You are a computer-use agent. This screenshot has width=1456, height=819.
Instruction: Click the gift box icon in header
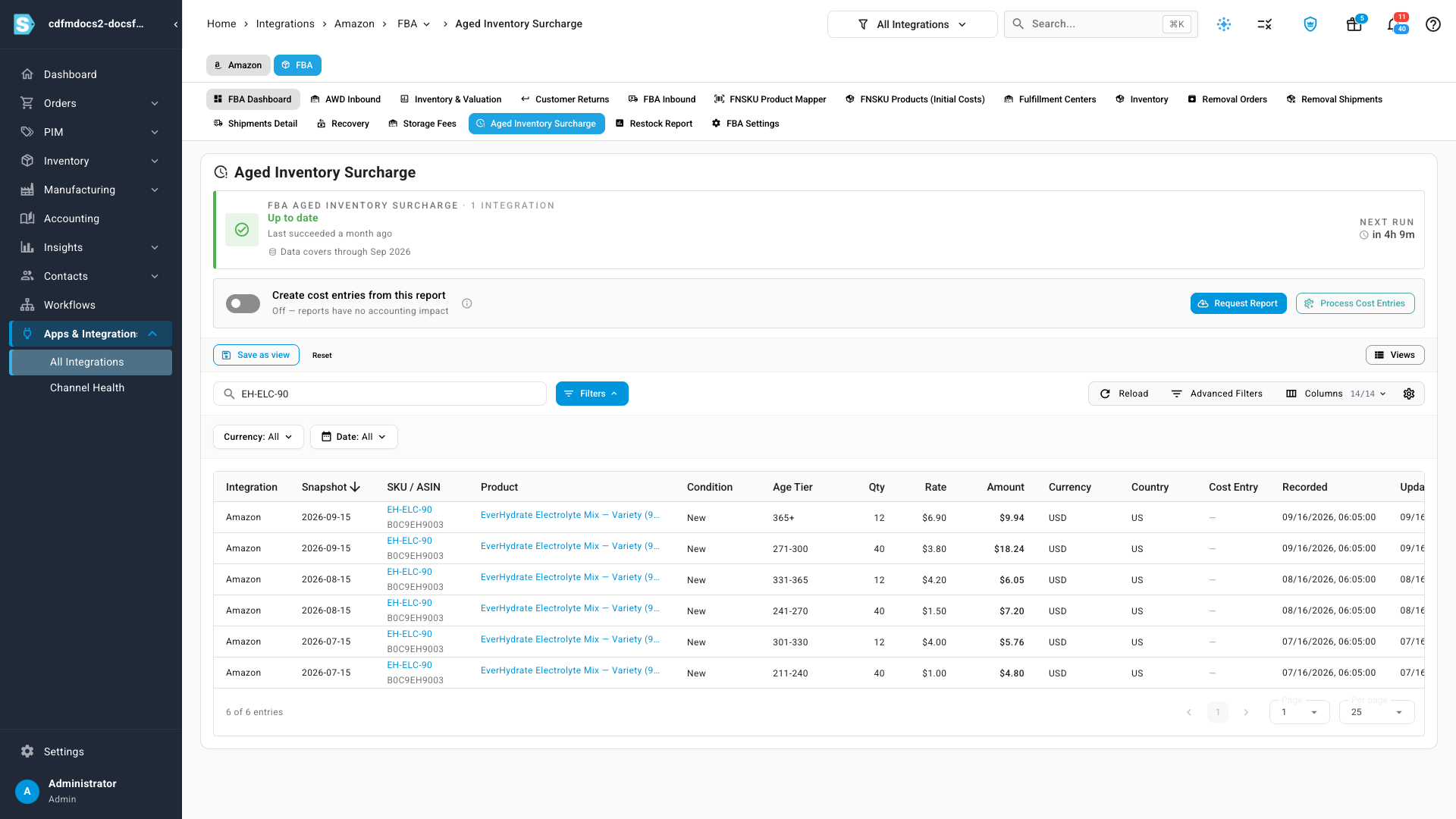1354,24
